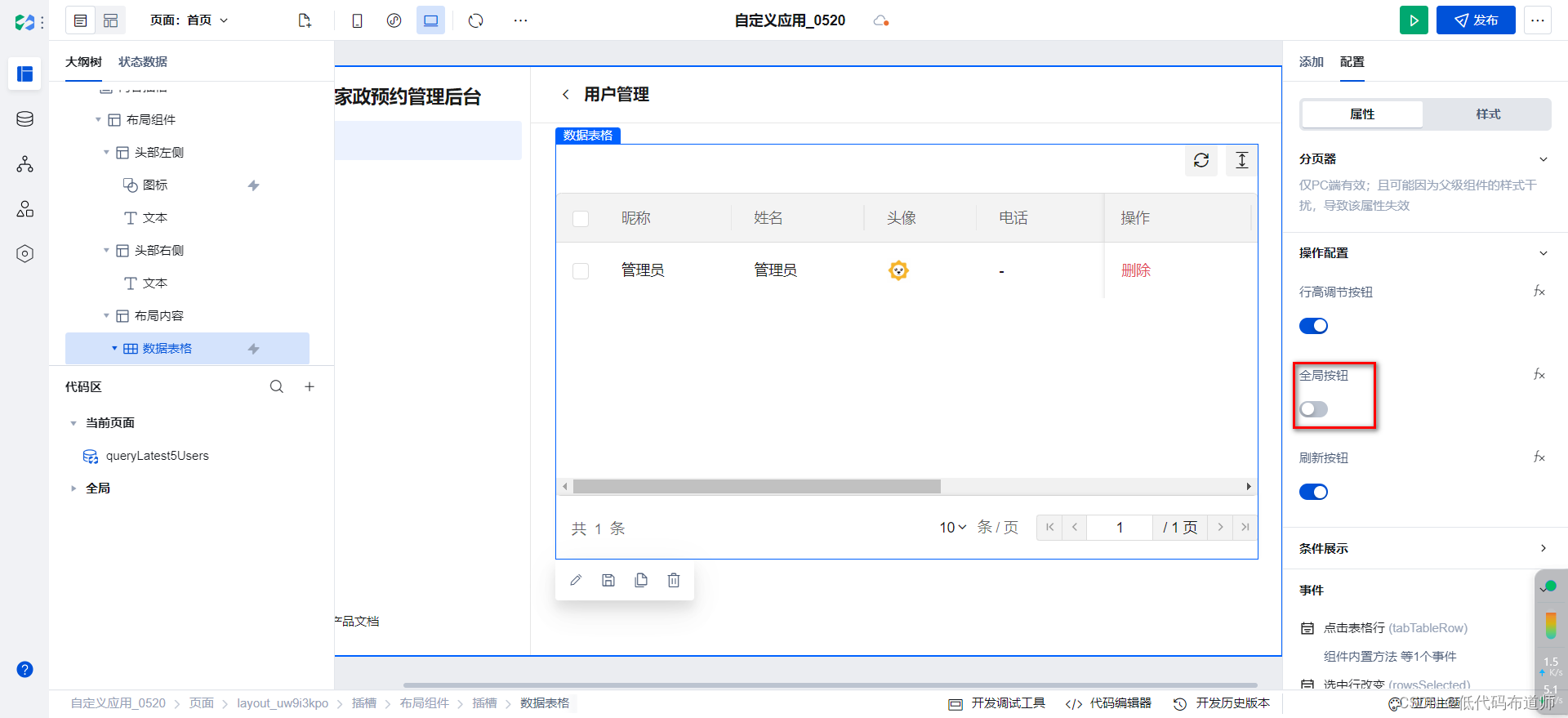Select the 样式 tab
The width and height of the screenshot is (1568, 718).
click(x=1488, y=114)
